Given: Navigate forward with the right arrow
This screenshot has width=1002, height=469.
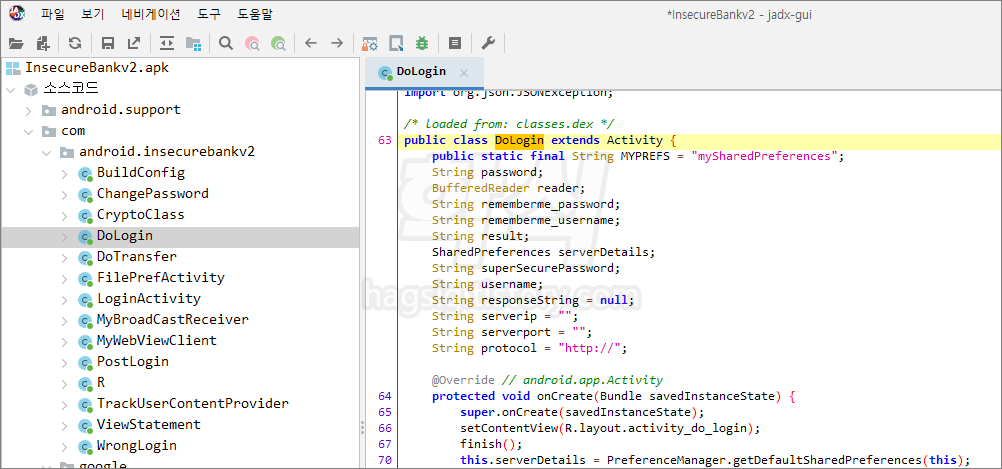Looking at the screenshot, I should point(337,43).
